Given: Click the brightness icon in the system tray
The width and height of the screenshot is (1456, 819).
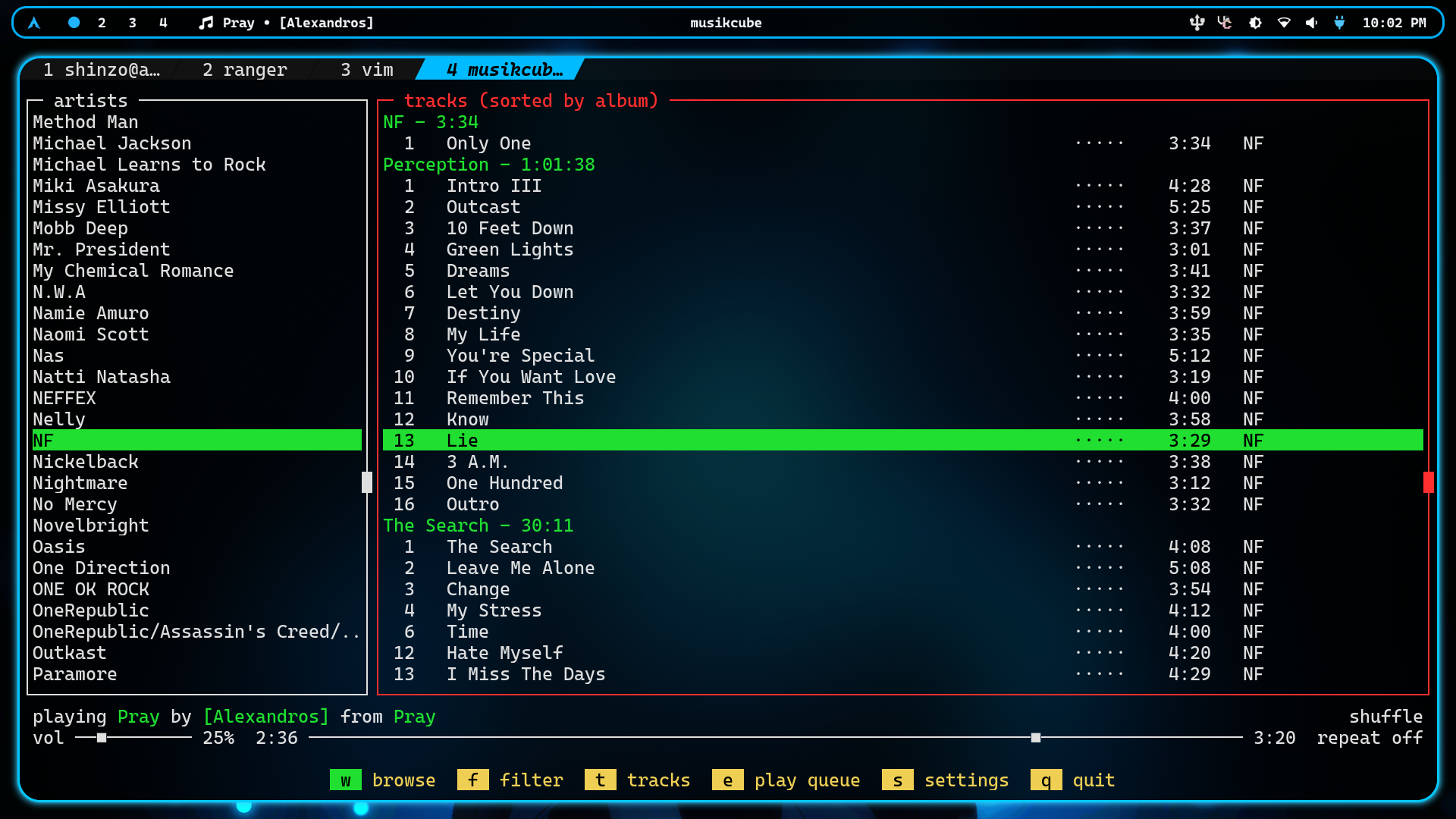Looking at the screenshot, I should click(1255, 23).
